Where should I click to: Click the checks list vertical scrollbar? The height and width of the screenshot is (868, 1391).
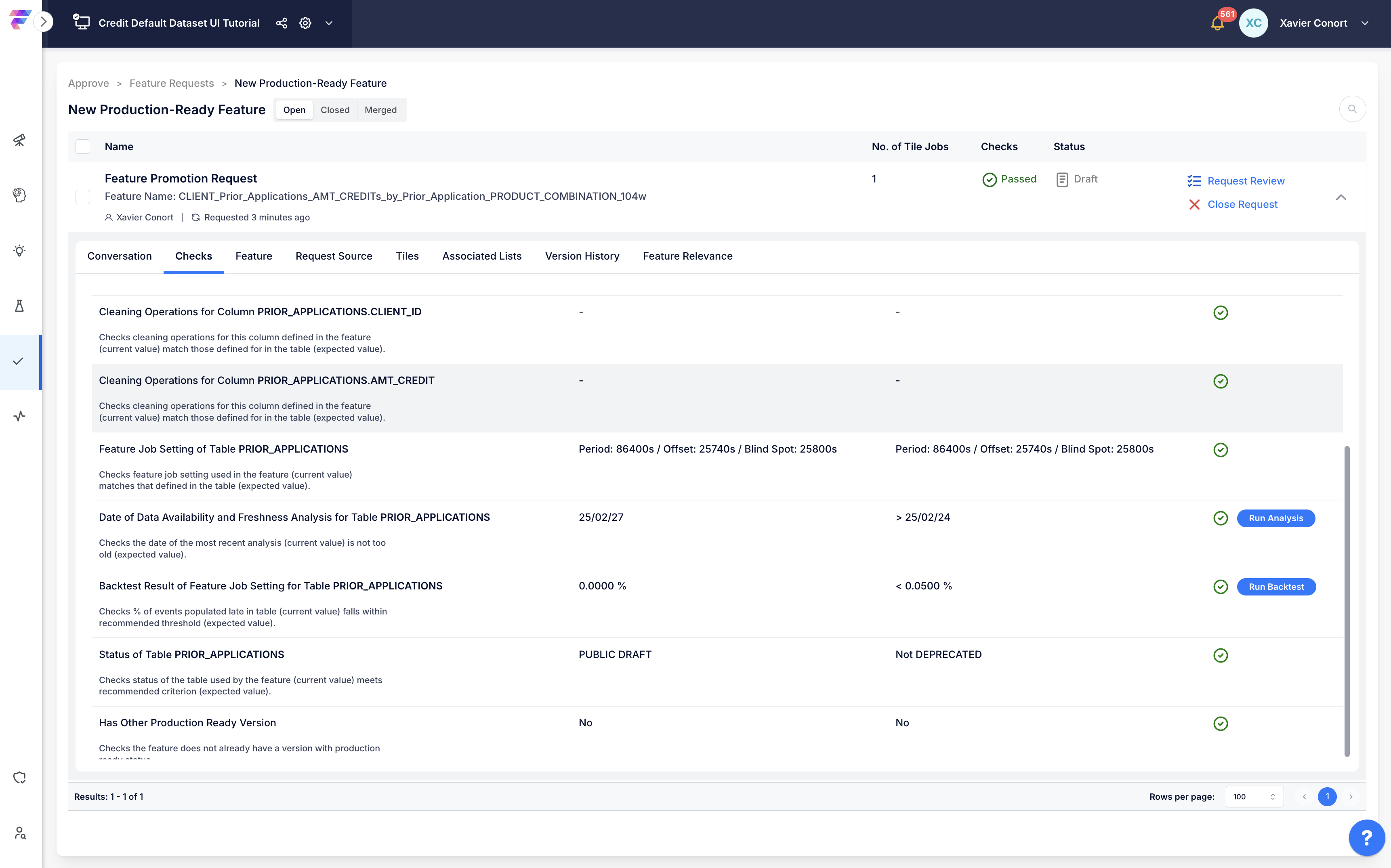[x=1347, y=601]
